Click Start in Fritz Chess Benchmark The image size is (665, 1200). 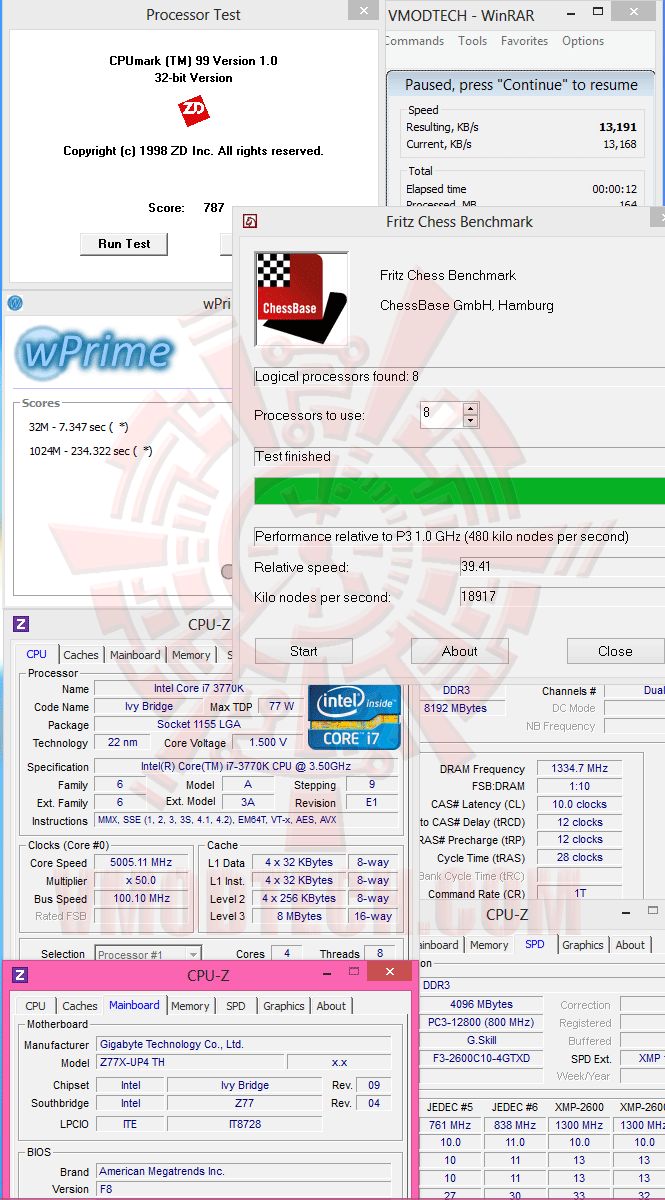304,651
